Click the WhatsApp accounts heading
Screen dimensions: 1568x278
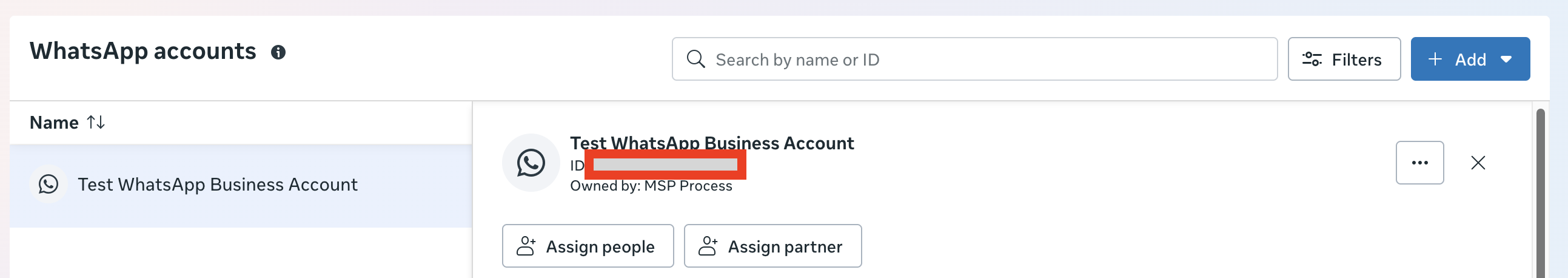point(143,51)
